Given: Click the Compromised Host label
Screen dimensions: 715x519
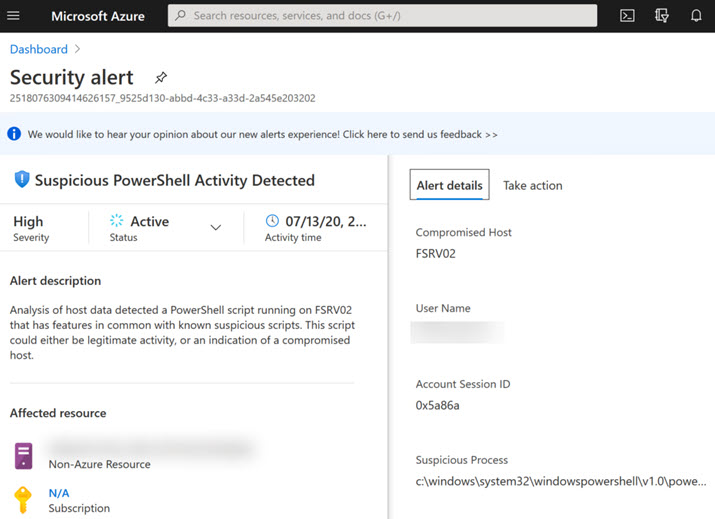Looking at the screenshot, I should pos(463,232).
